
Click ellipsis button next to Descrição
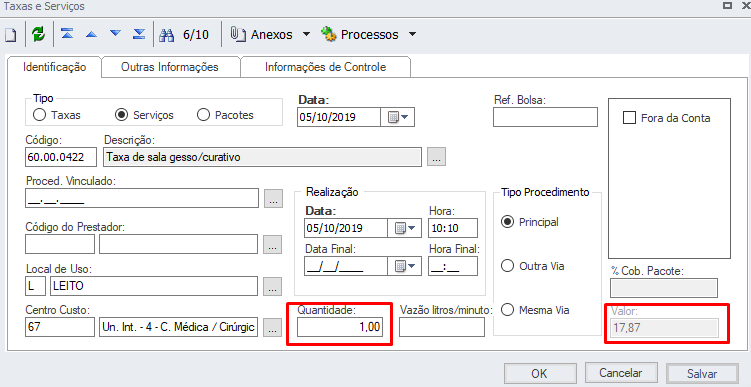[436, 157]
